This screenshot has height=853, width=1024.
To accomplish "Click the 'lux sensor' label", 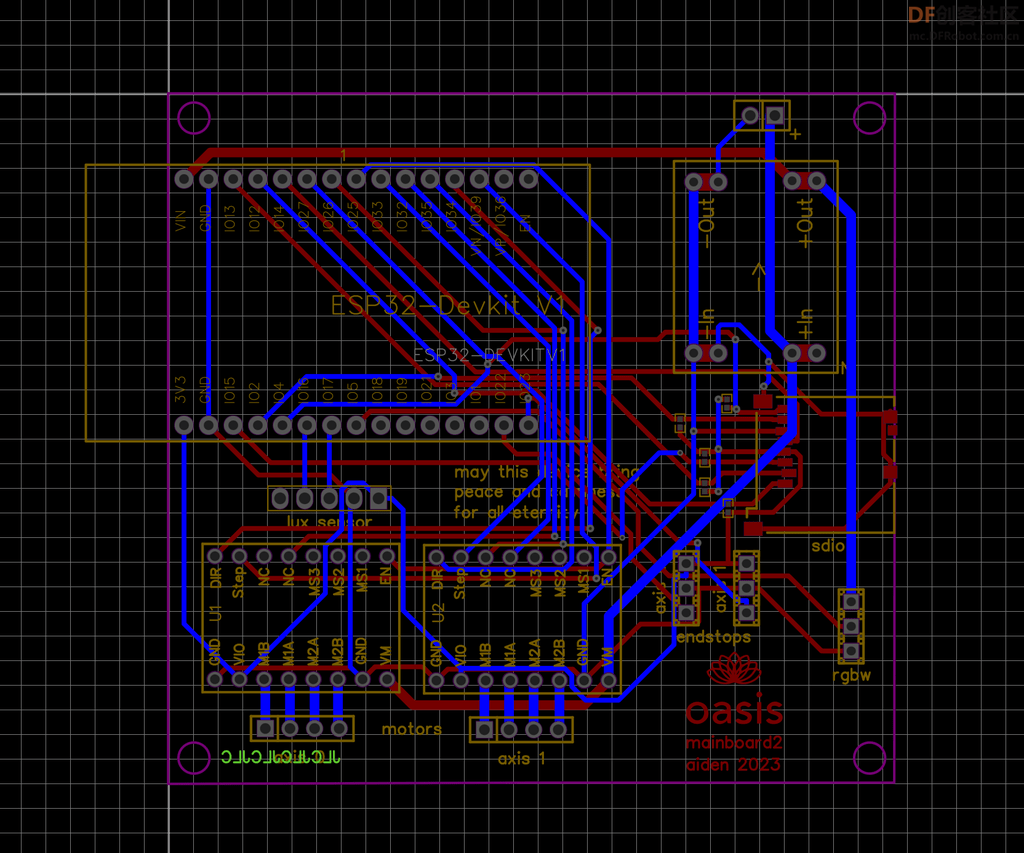I will pyautogui.click(x=329, y=523).
